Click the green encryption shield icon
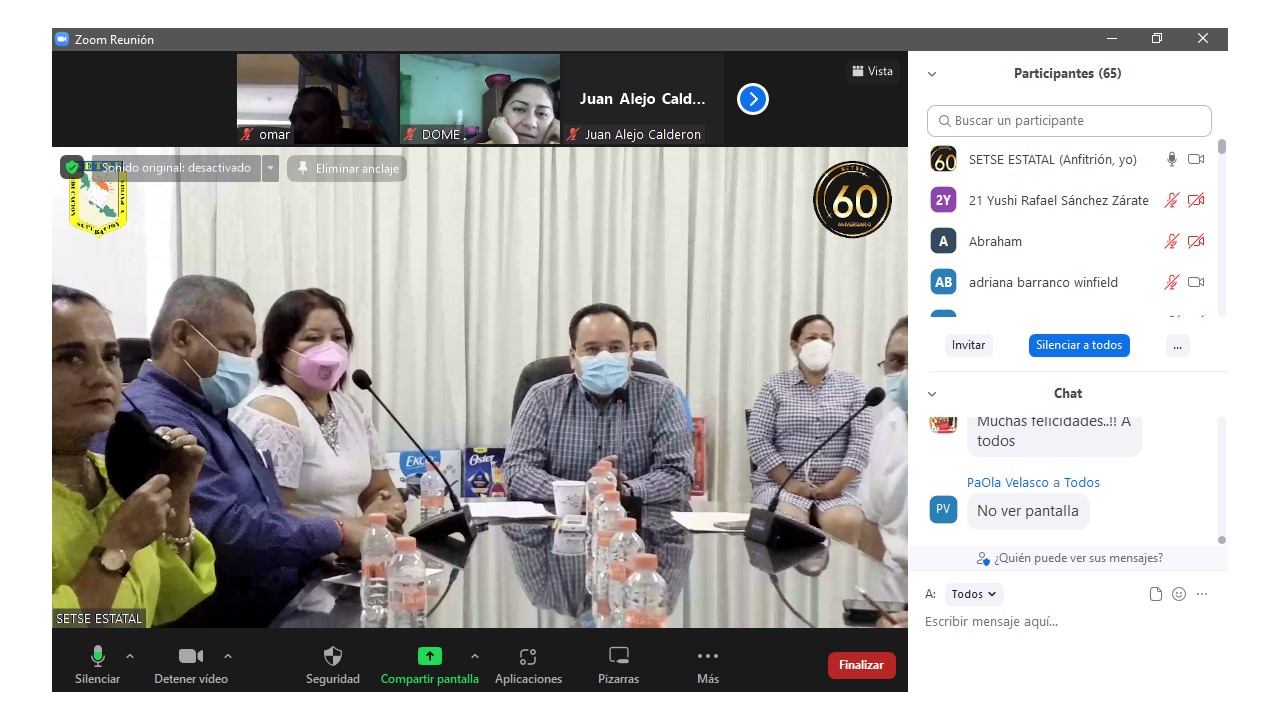This screenshot has height=720, width=1280. (x=72, y=167)
